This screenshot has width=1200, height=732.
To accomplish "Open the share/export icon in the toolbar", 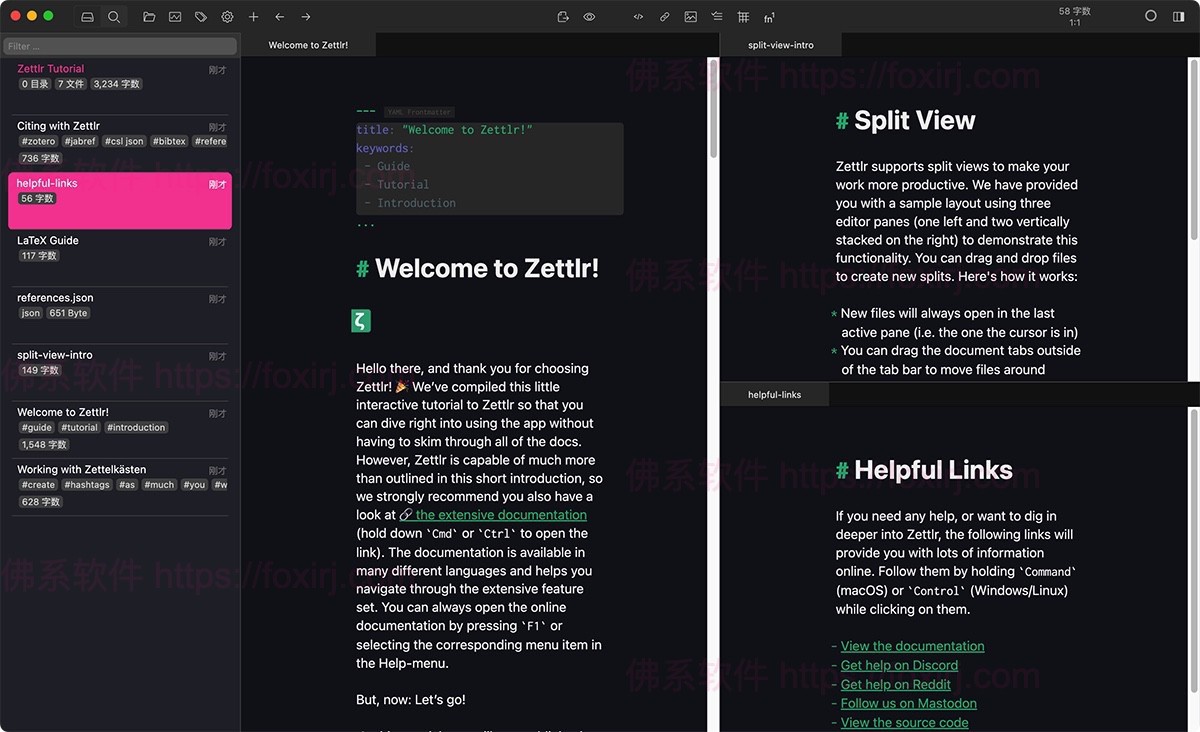I will pyautogui.click(x=561, y=16).
